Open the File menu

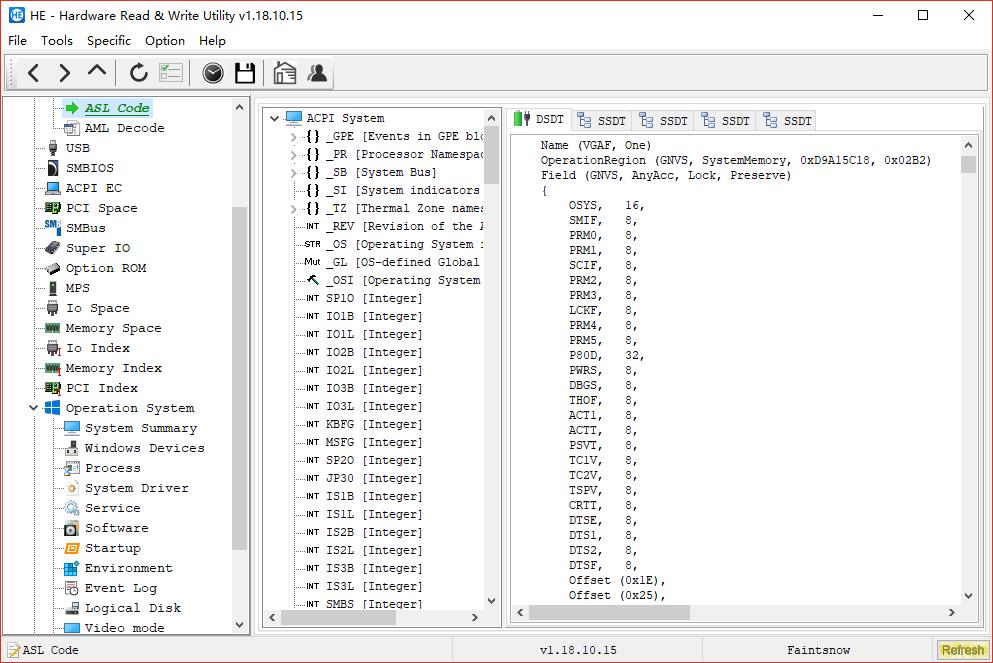[x=17, y=41]
